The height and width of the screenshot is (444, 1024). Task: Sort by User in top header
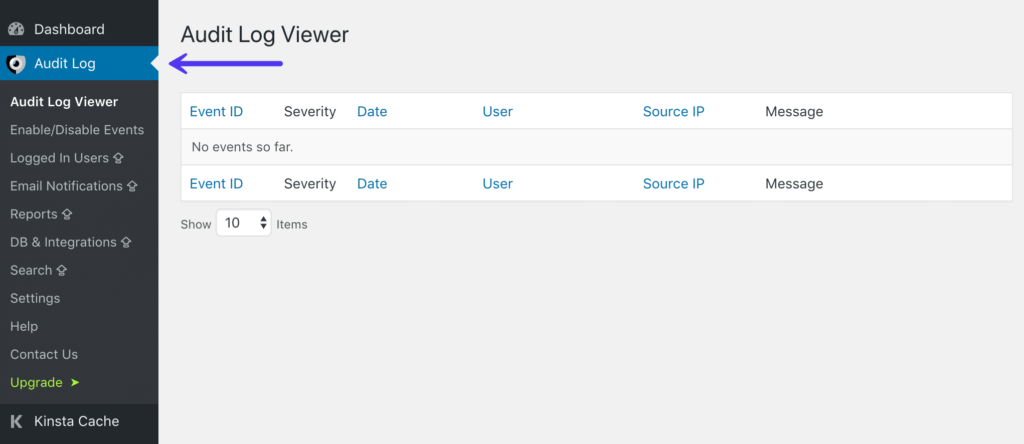coord(497,111)
